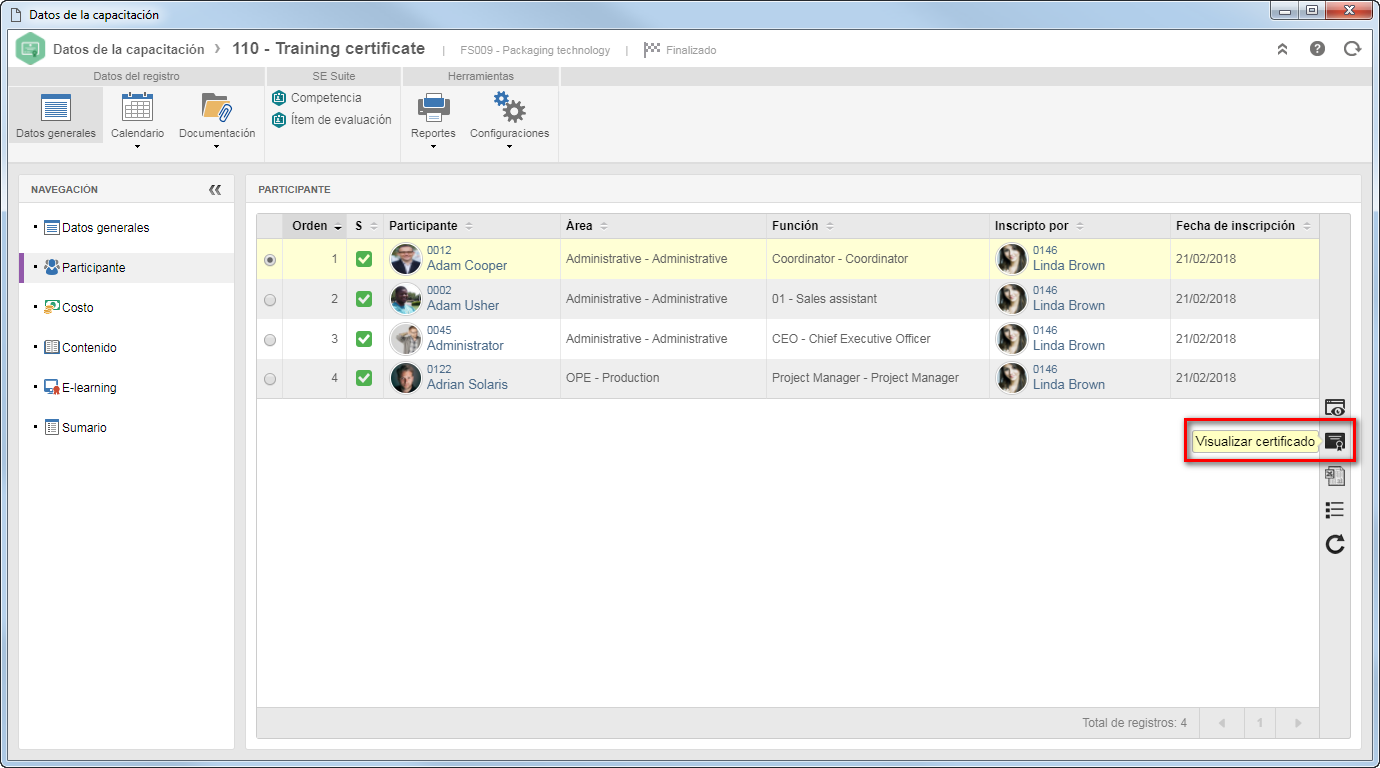Viewport: 1380px width, 768px height.
Task: Toggle the green checkbox for Adam Usher
Action: point(364,299)
